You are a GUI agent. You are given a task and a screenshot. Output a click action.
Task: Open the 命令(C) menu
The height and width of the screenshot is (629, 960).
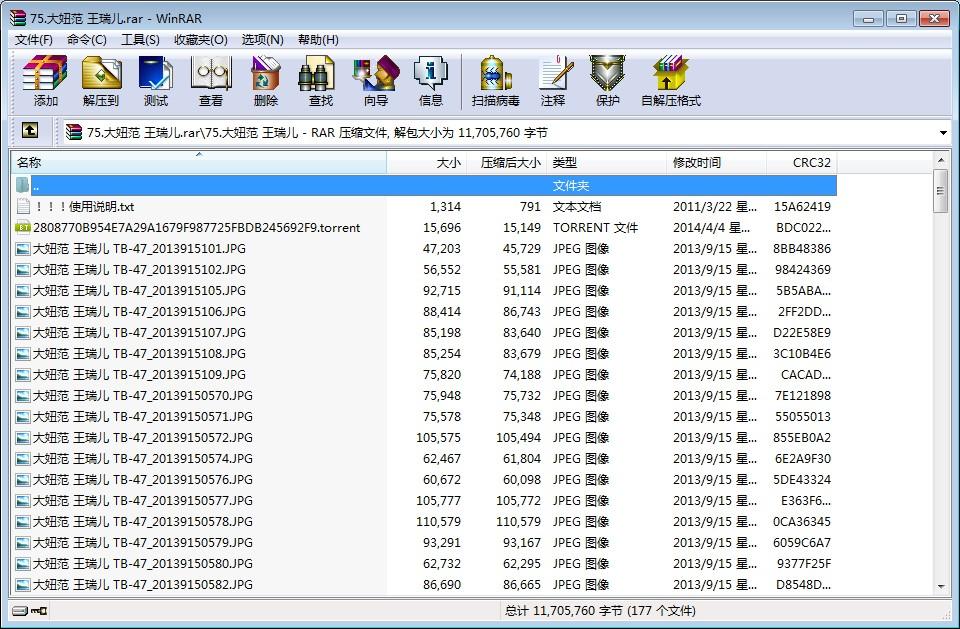pos(87,40)
